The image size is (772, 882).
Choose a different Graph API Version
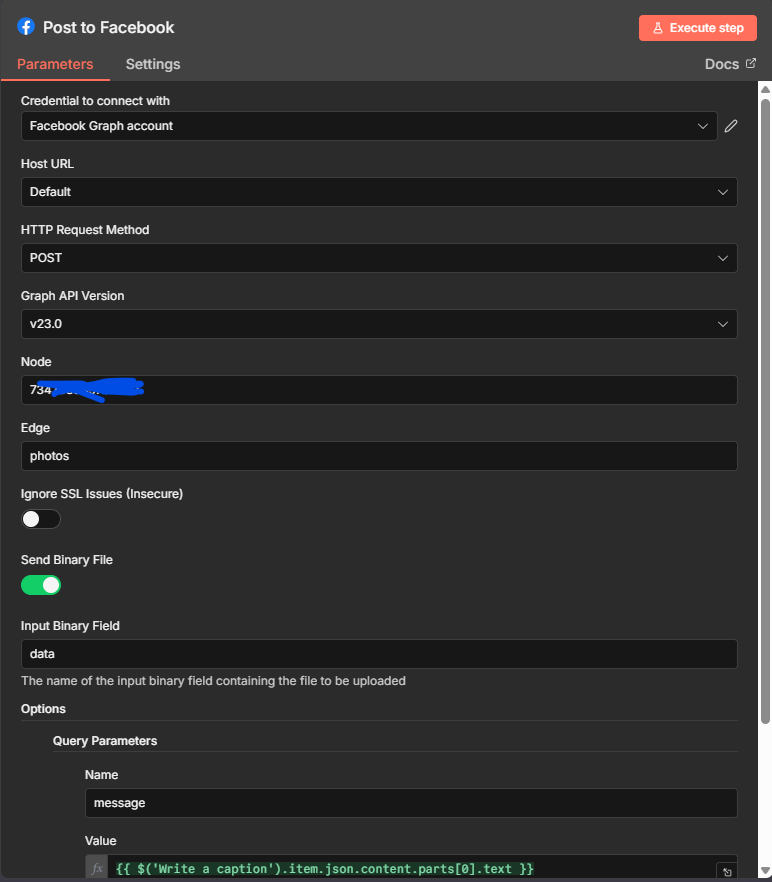[379, 324]
